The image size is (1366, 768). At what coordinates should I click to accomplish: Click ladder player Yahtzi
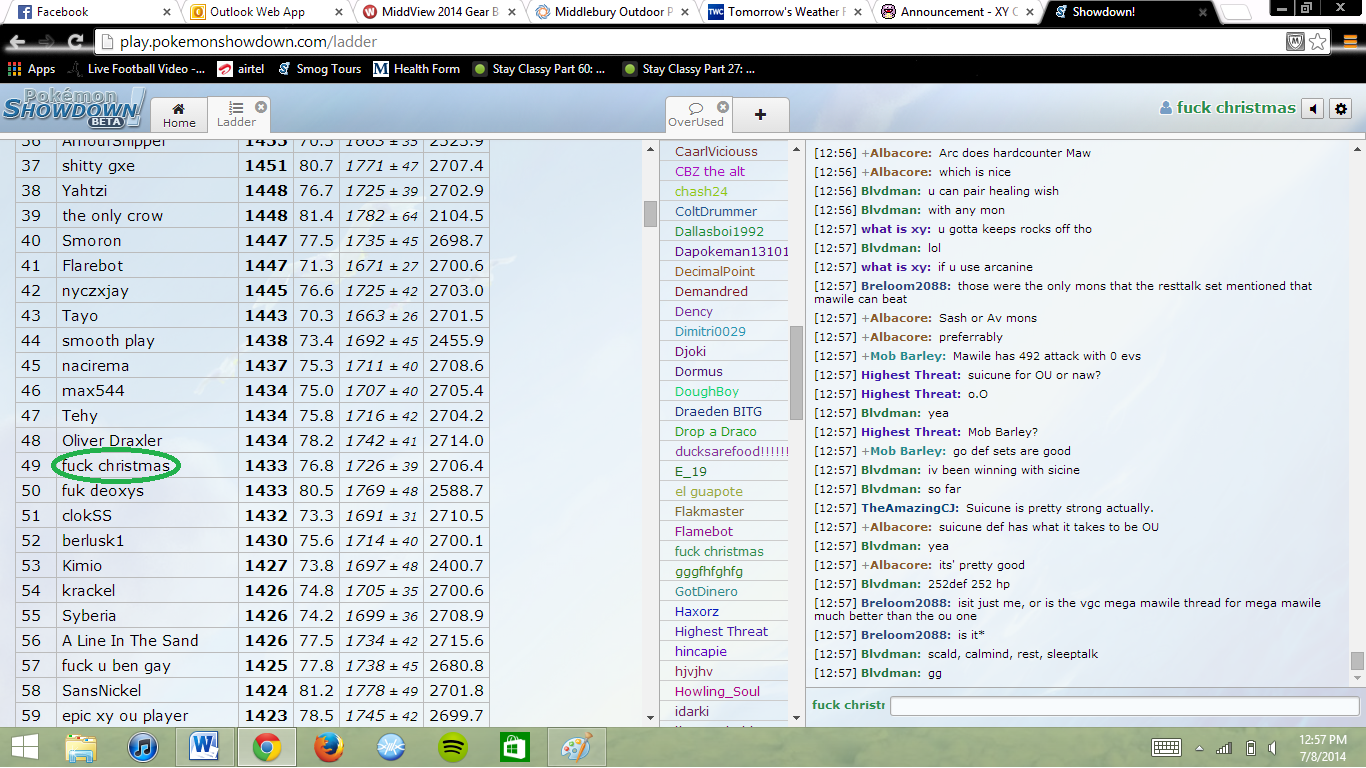[x=85, y=190]
